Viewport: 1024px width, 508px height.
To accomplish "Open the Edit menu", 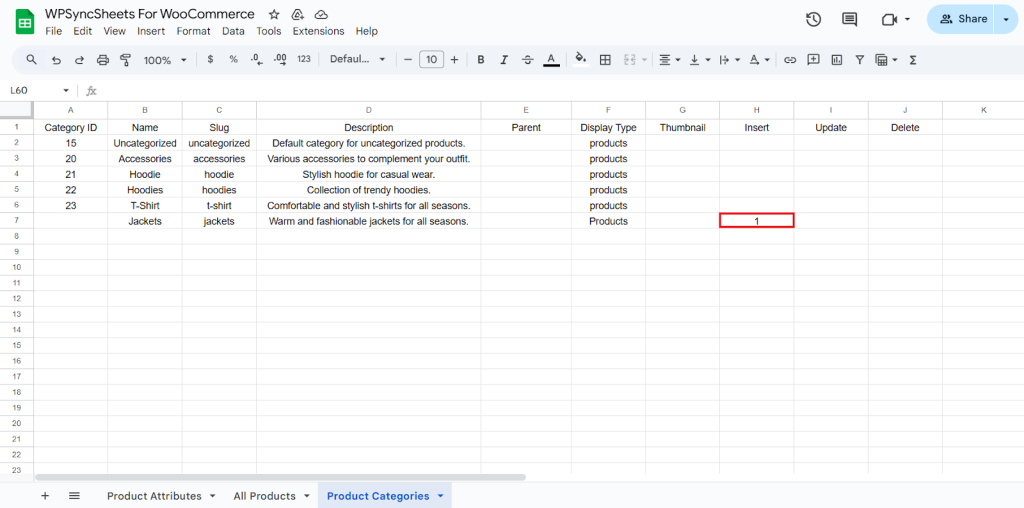I will pos(82,31).
